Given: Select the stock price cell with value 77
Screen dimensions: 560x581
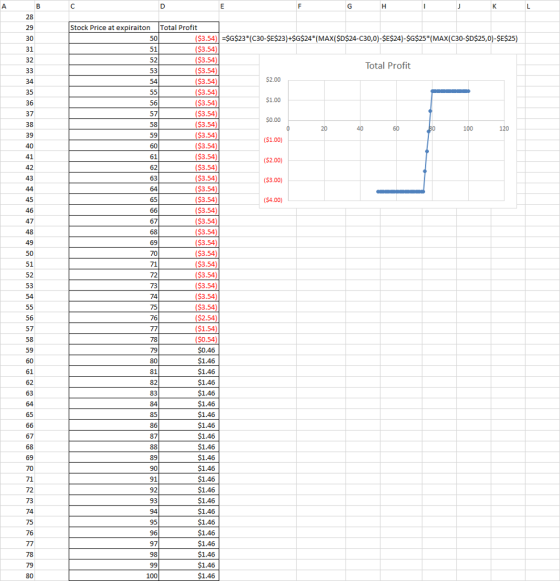Looking at the screenshot, I should pos(113,329).
